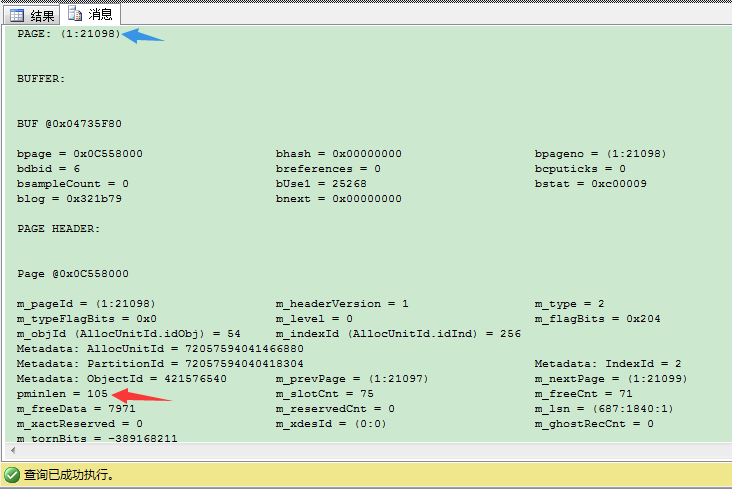Viewport: 732px width, 489px height.
Task: Click Metadata: AllocUnitId = 72057594041466880
Action: [x=160, y=348]
